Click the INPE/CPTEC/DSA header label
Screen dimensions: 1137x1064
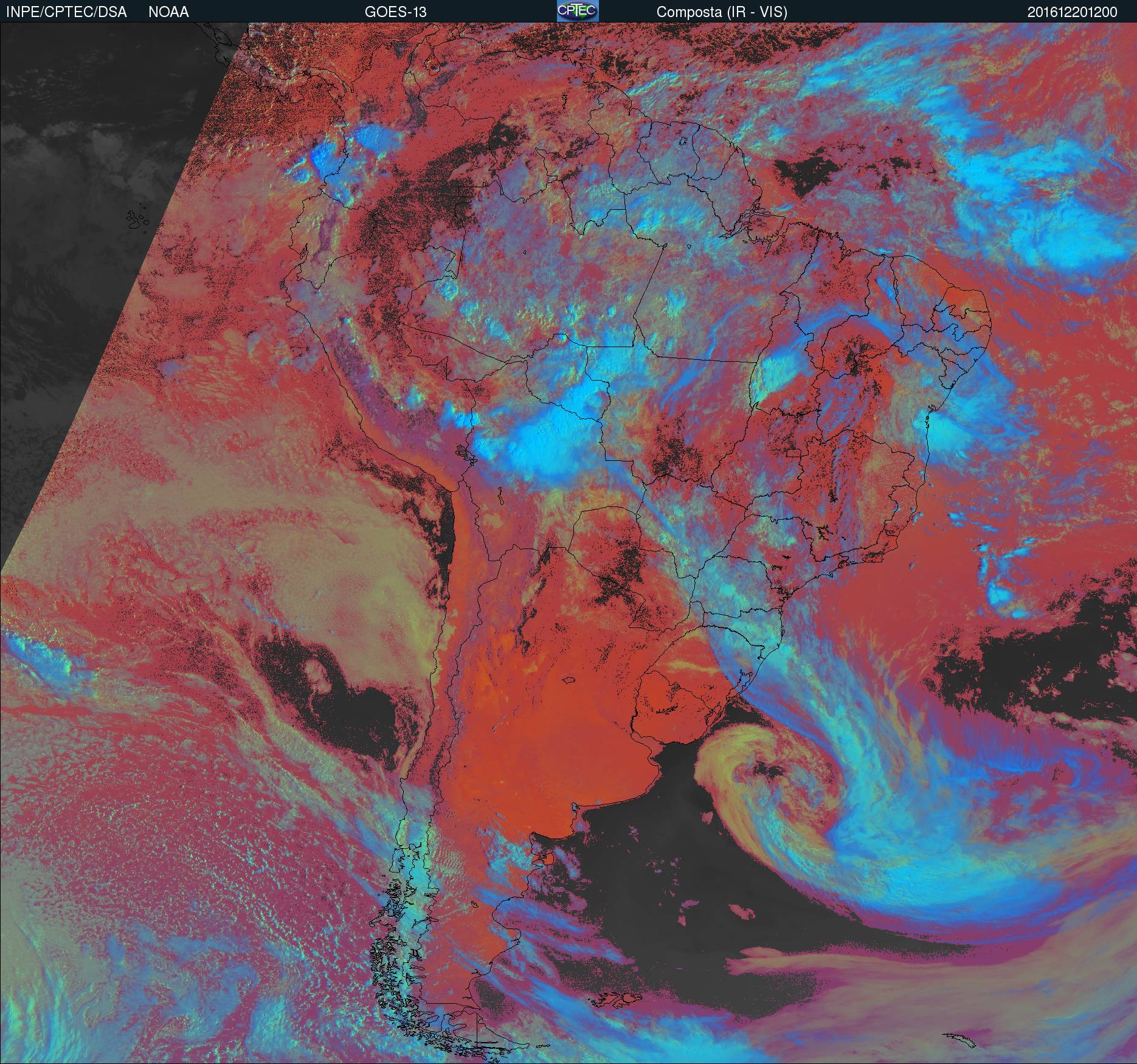[x=66, y=12]
